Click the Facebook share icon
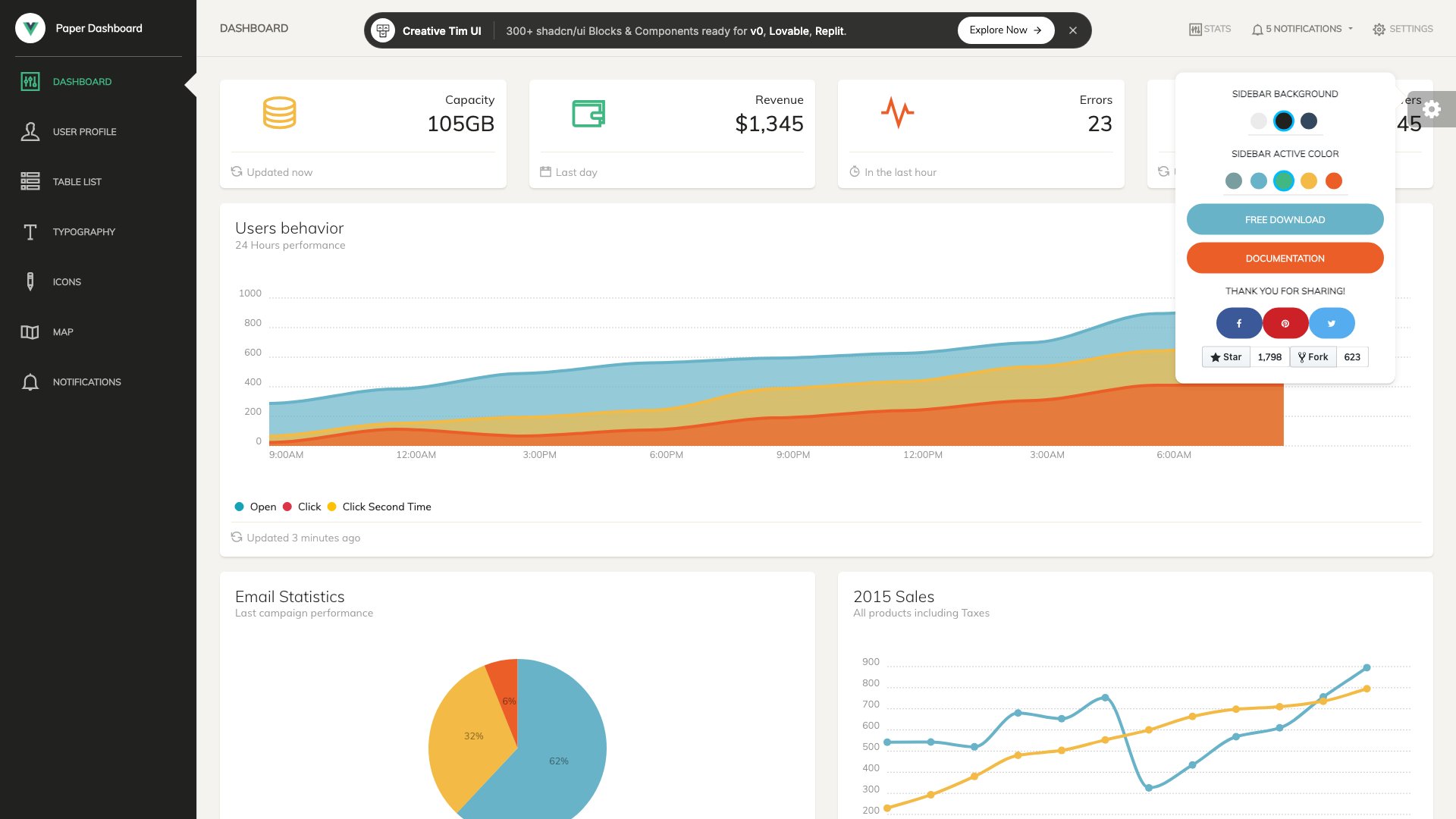This screenshot has width=1456, height=819. tap(1239, 322)
